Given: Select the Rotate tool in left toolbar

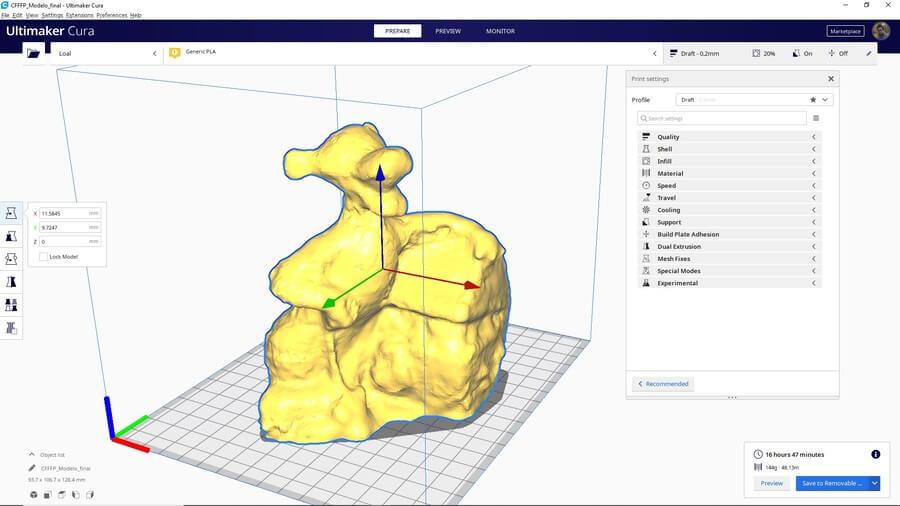Looking at the screenshot, I should tap(11, 259).
